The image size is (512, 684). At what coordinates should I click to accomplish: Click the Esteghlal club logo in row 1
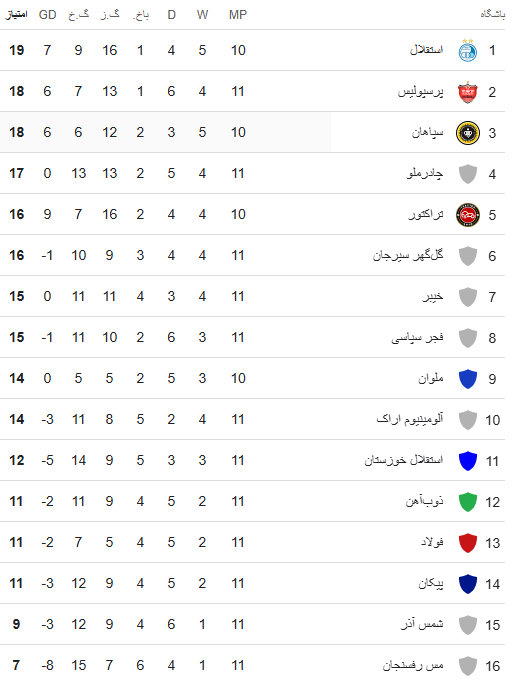point(468,50)
